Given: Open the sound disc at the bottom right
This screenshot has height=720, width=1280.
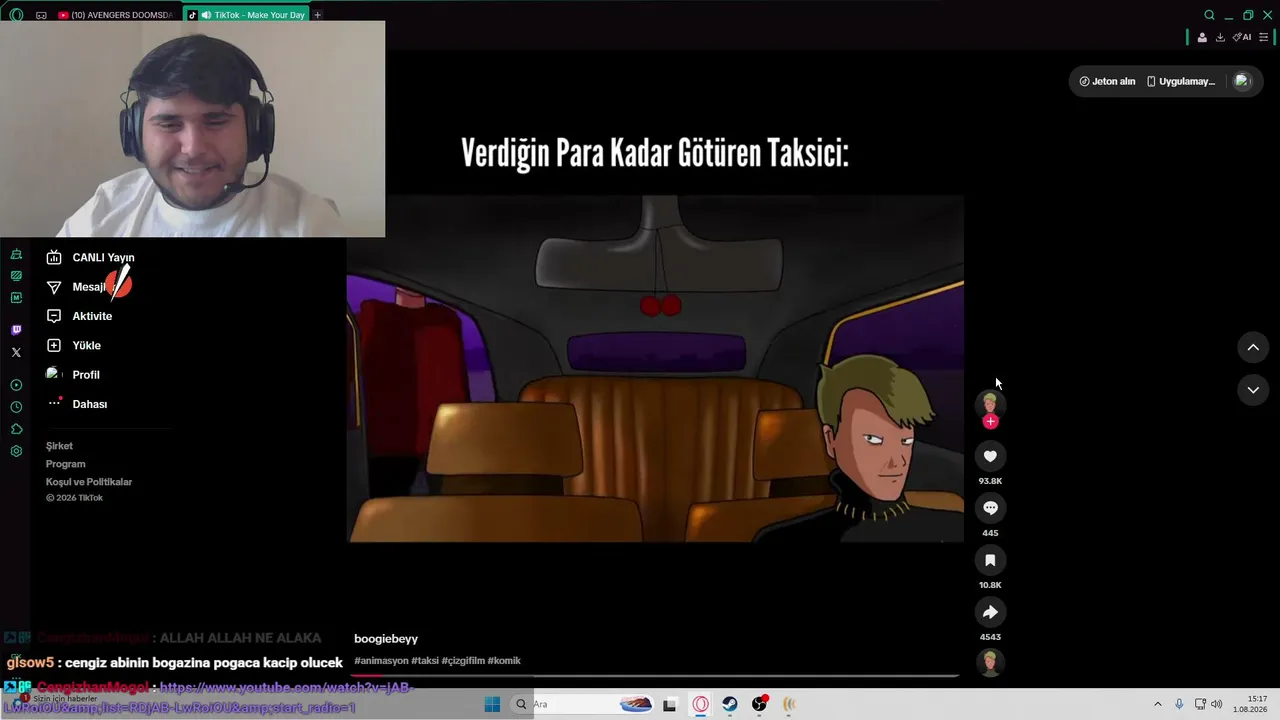Looking at the screenshot, I should click(990, 662).
